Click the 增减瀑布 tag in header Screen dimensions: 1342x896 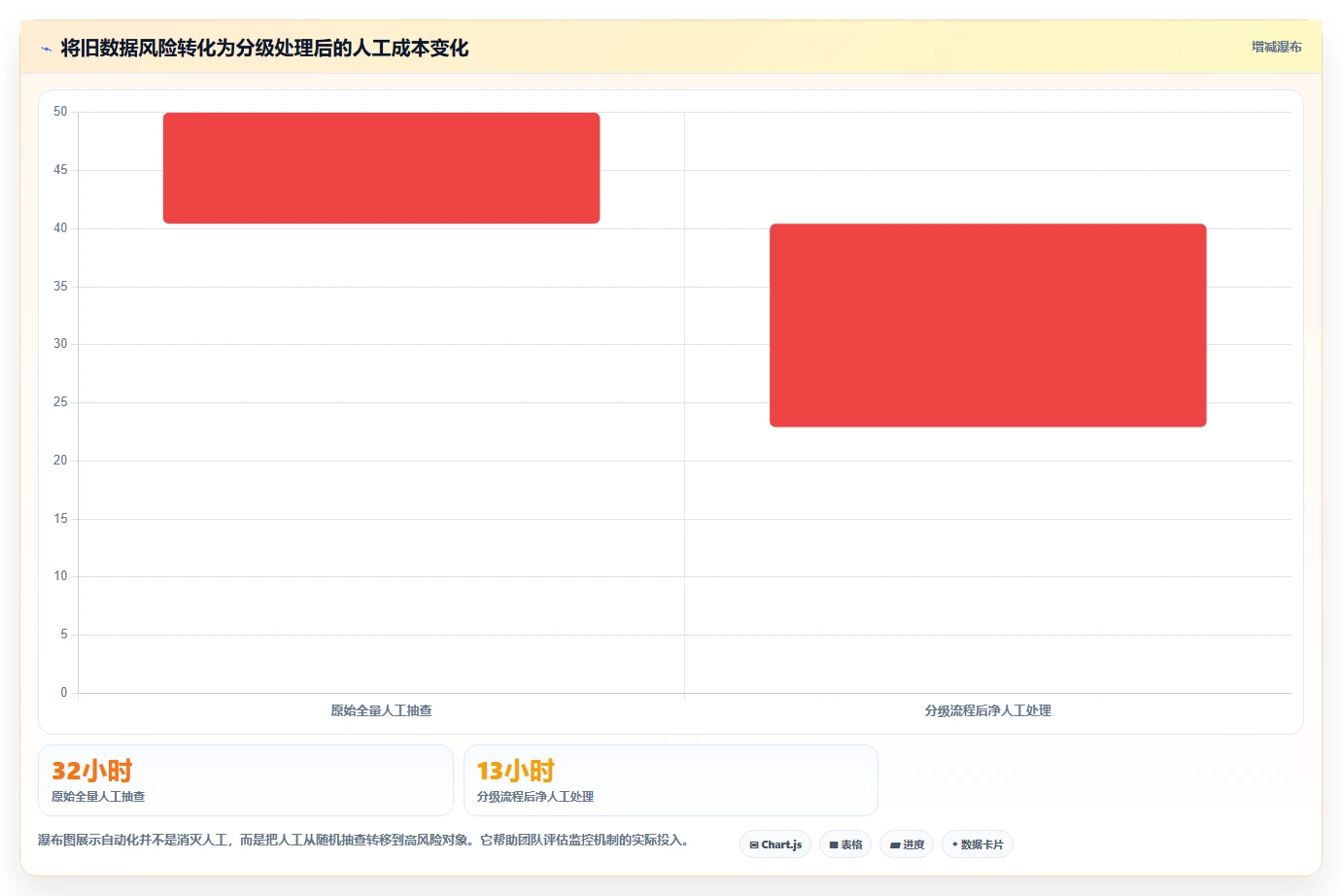(1276, 47)
